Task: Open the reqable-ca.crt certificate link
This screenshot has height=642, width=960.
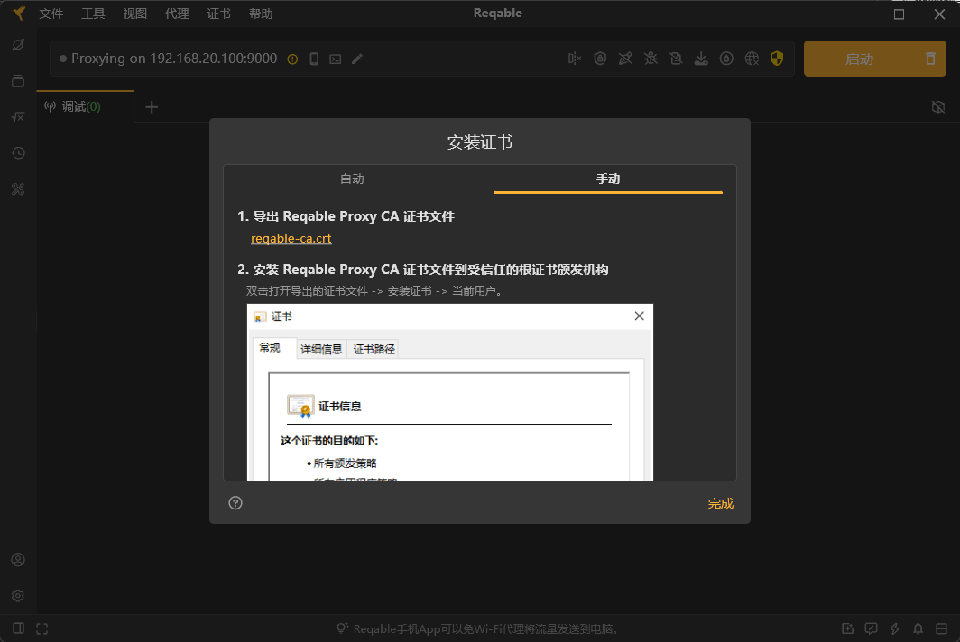Action: [x=291, y=238]
